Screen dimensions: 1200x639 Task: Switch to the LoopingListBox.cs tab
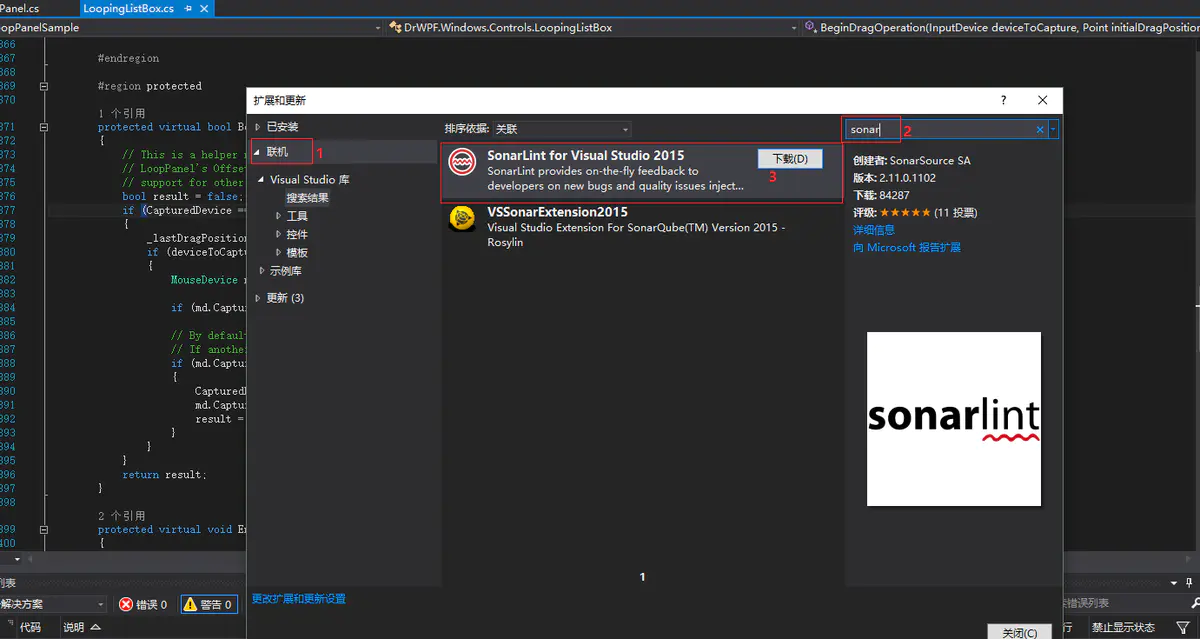click(128, 8)
